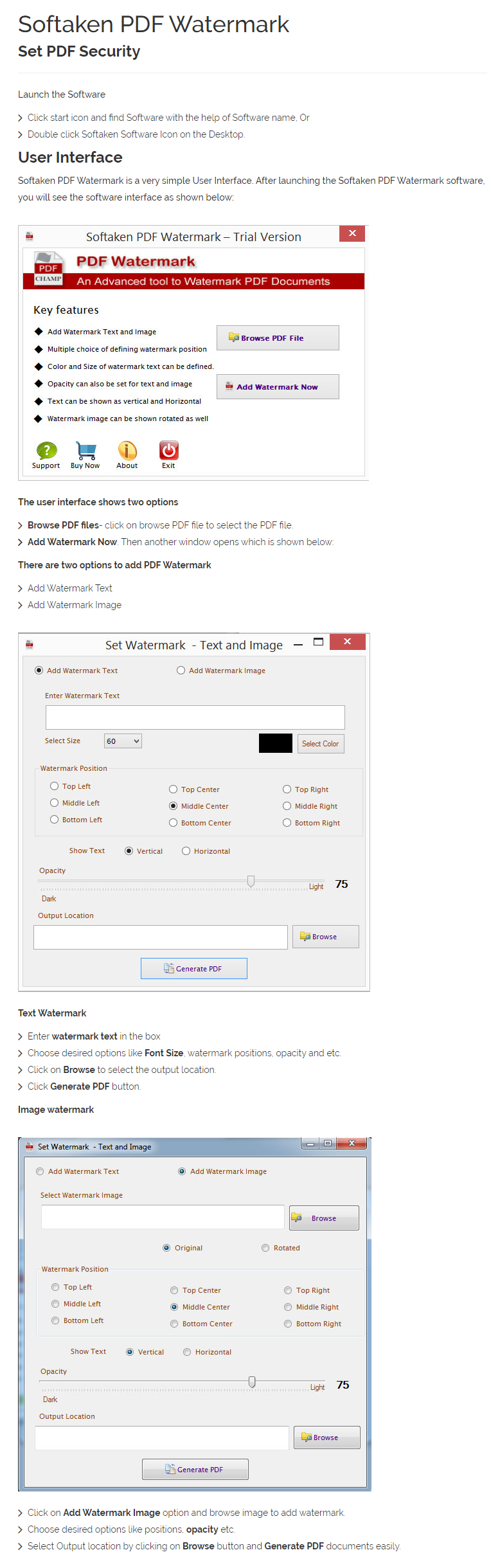Image resolution: width=491 pixels, height=1568 pixels.
Task: Choose Bottom Center position in image watermark dialog
Action: (175, 1323)
